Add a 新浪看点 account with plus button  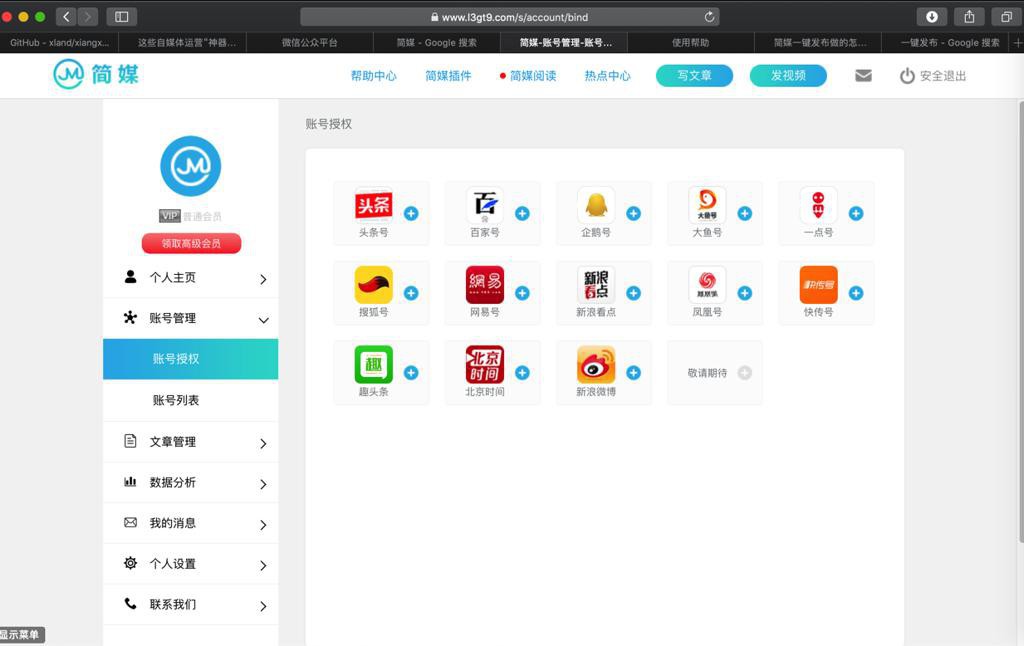point(633,293)
